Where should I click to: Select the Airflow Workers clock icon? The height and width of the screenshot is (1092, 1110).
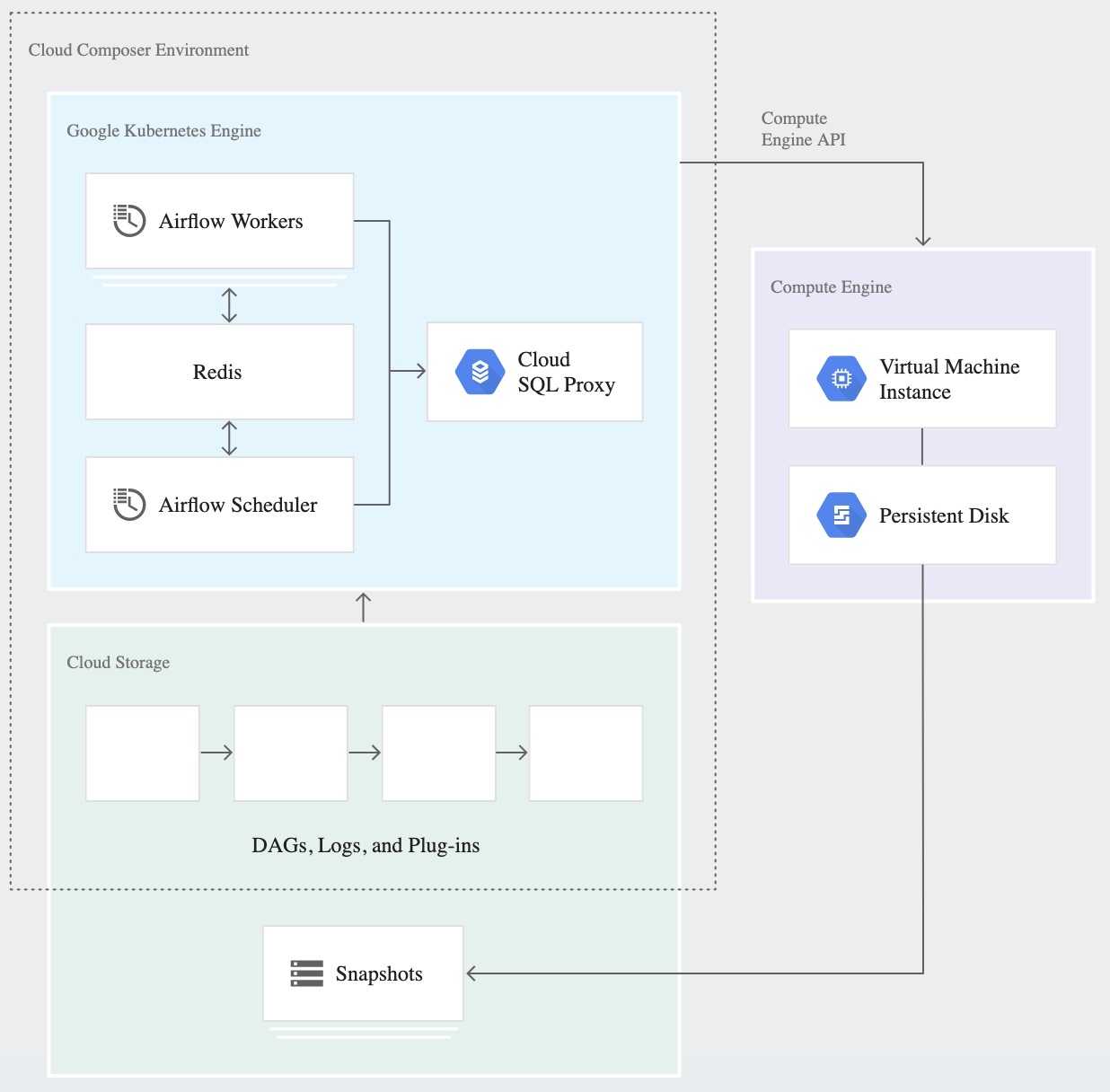click(128, 221)
